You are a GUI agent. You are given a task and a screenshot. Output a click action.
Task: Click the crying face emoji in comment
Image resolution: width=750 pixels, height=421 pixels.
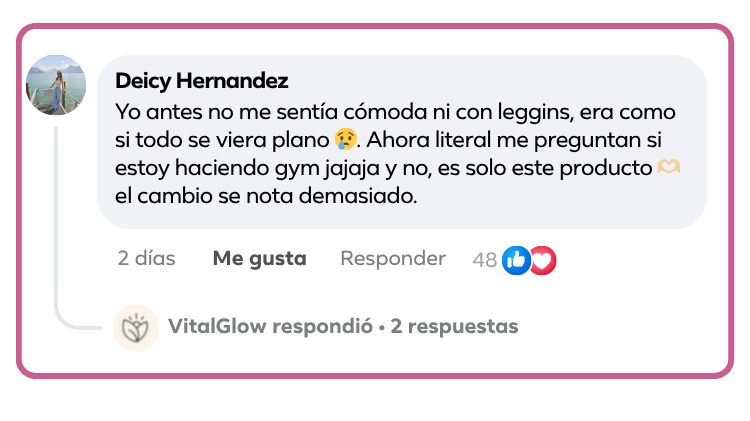[x=345, y=139]
